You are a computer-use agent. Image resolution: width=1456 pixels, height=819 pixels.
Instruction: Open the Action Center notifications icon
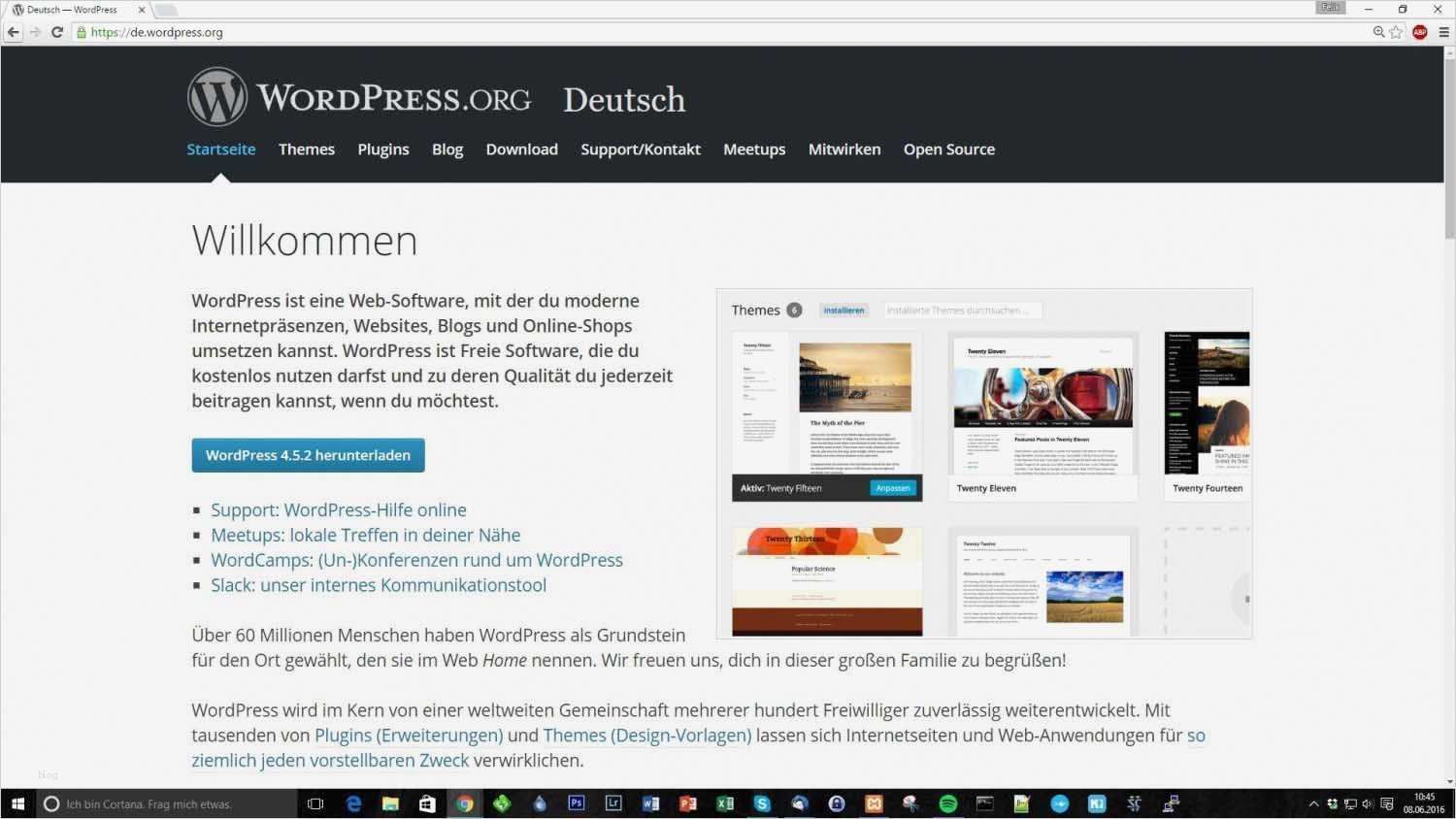[x=1387, y=803]
